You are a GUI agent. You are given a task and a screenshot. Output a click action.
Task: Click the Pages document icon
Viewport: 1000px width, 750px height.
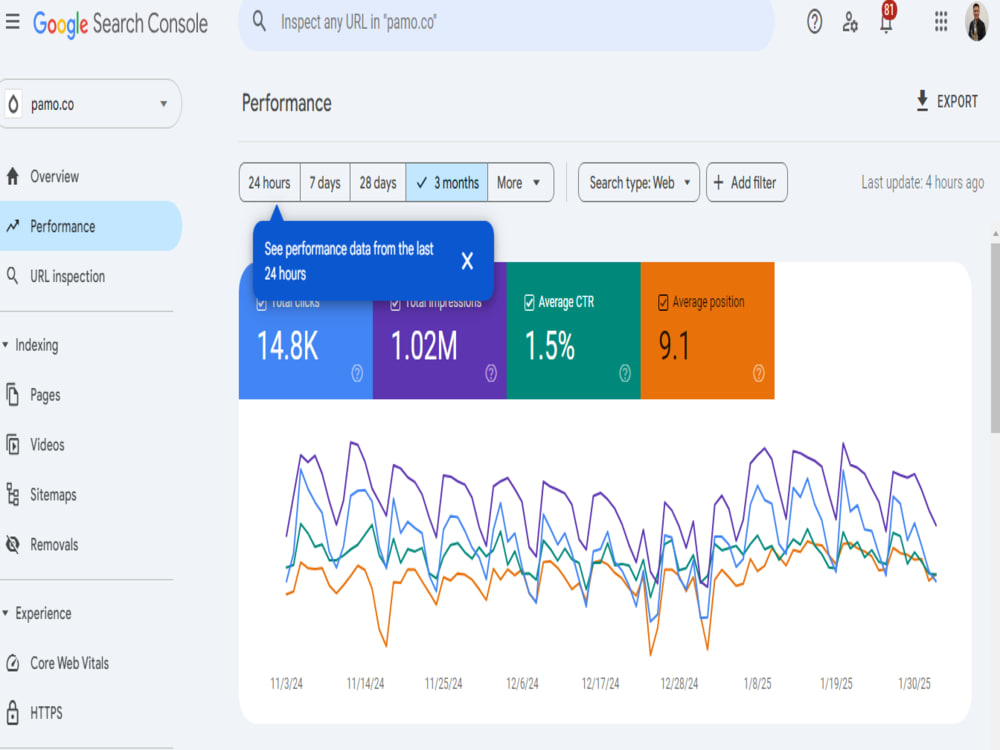13,395
